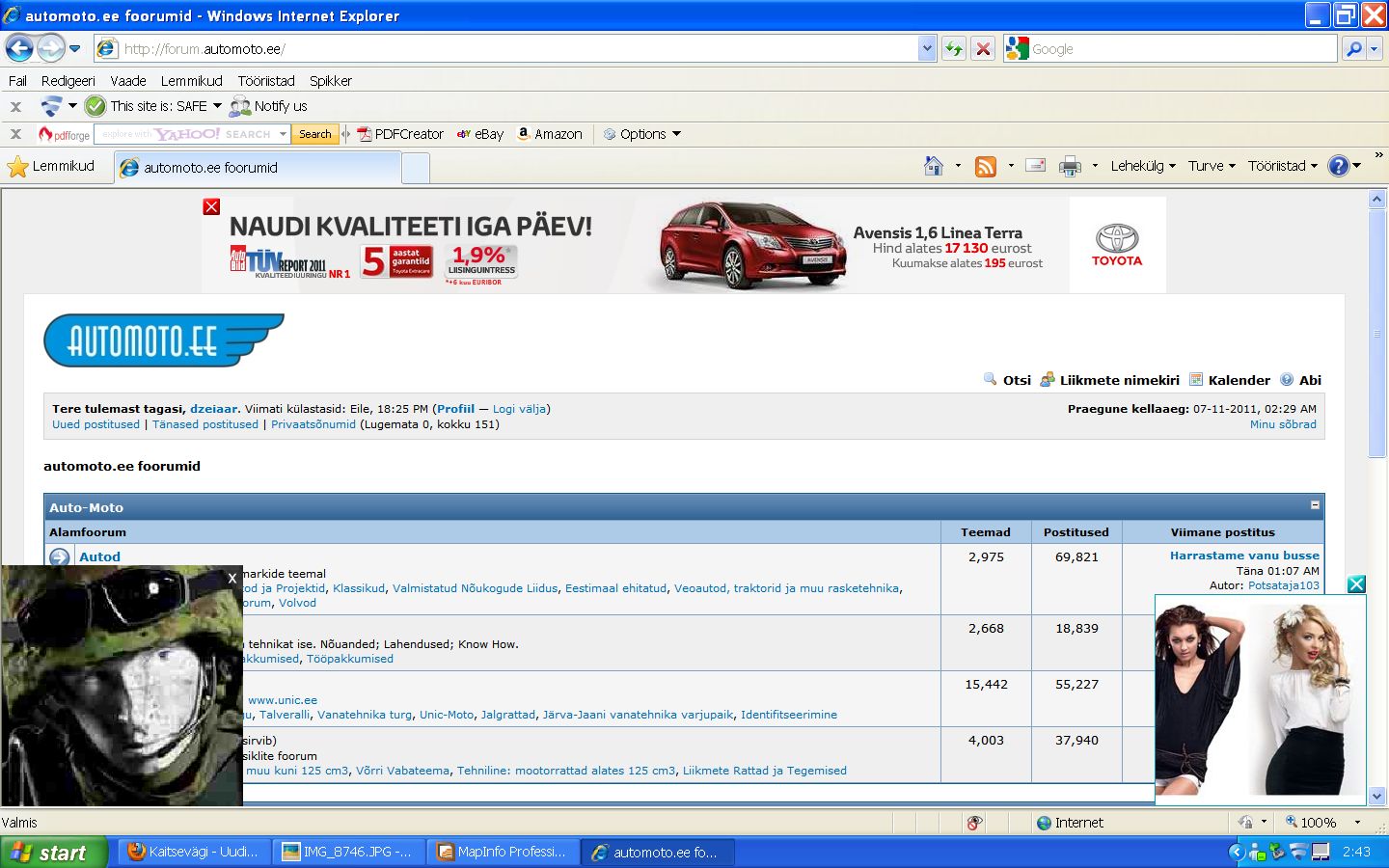Close the Toyota banner advertisement

pos(212,206)
